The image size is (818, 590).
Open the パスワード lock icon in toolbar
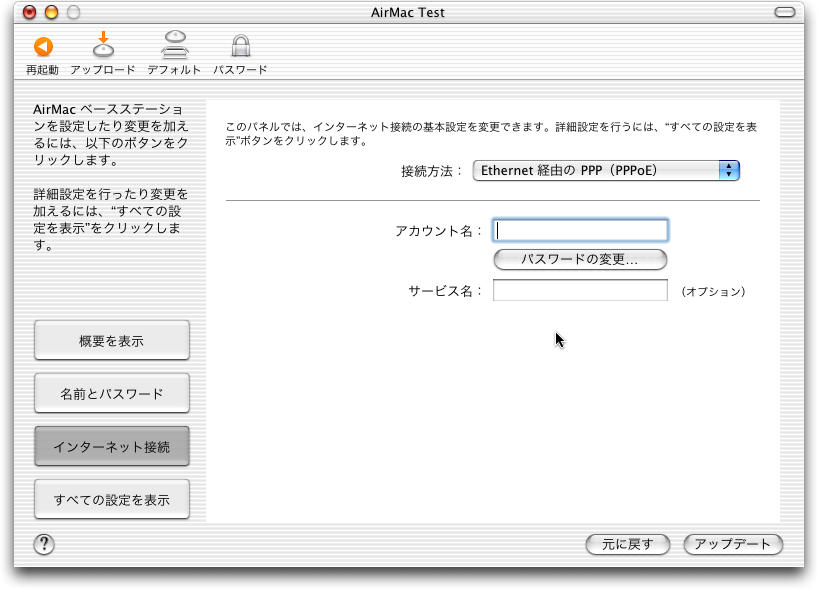pyautogui.click(x=240, y=46)
